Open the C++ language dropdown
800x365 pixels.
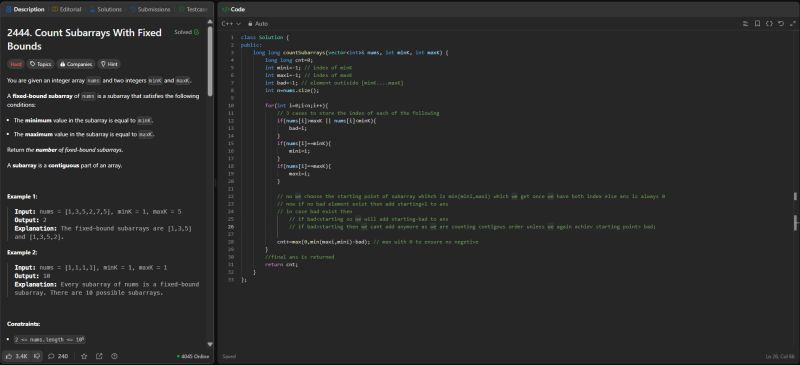click(x=231, y=23)
